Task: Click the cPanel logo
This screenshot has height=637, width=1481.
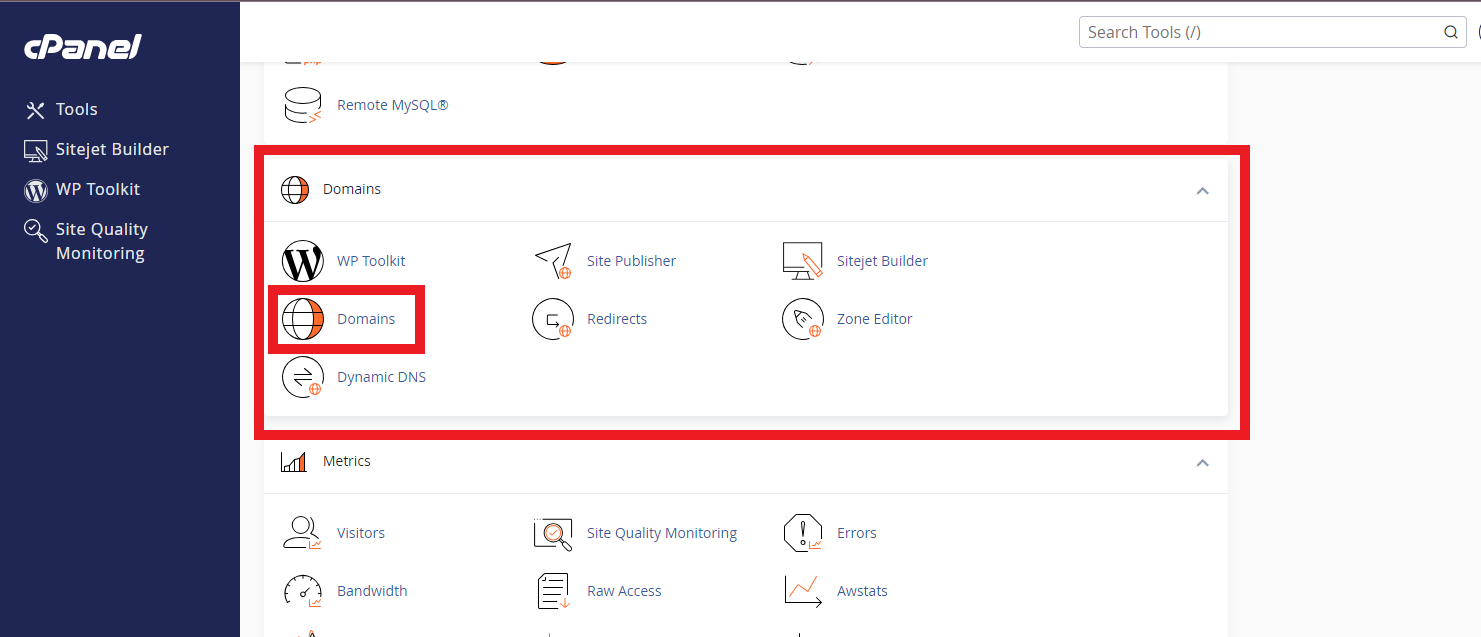Action: point(83,46)
